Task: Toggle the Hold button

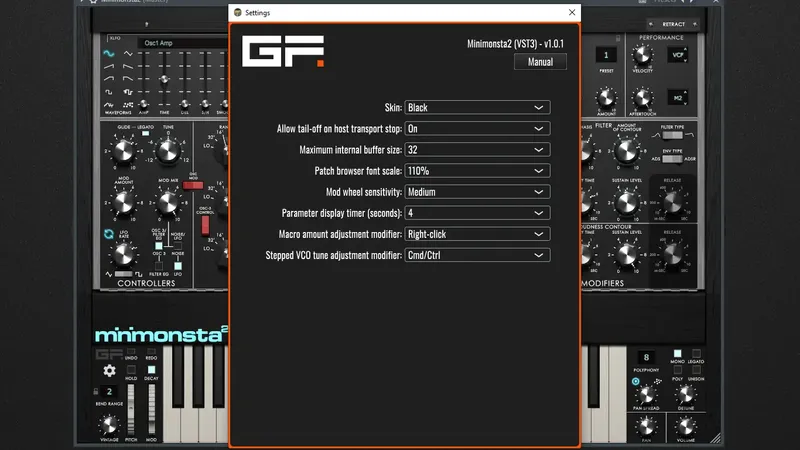Action: click(131, 369)
